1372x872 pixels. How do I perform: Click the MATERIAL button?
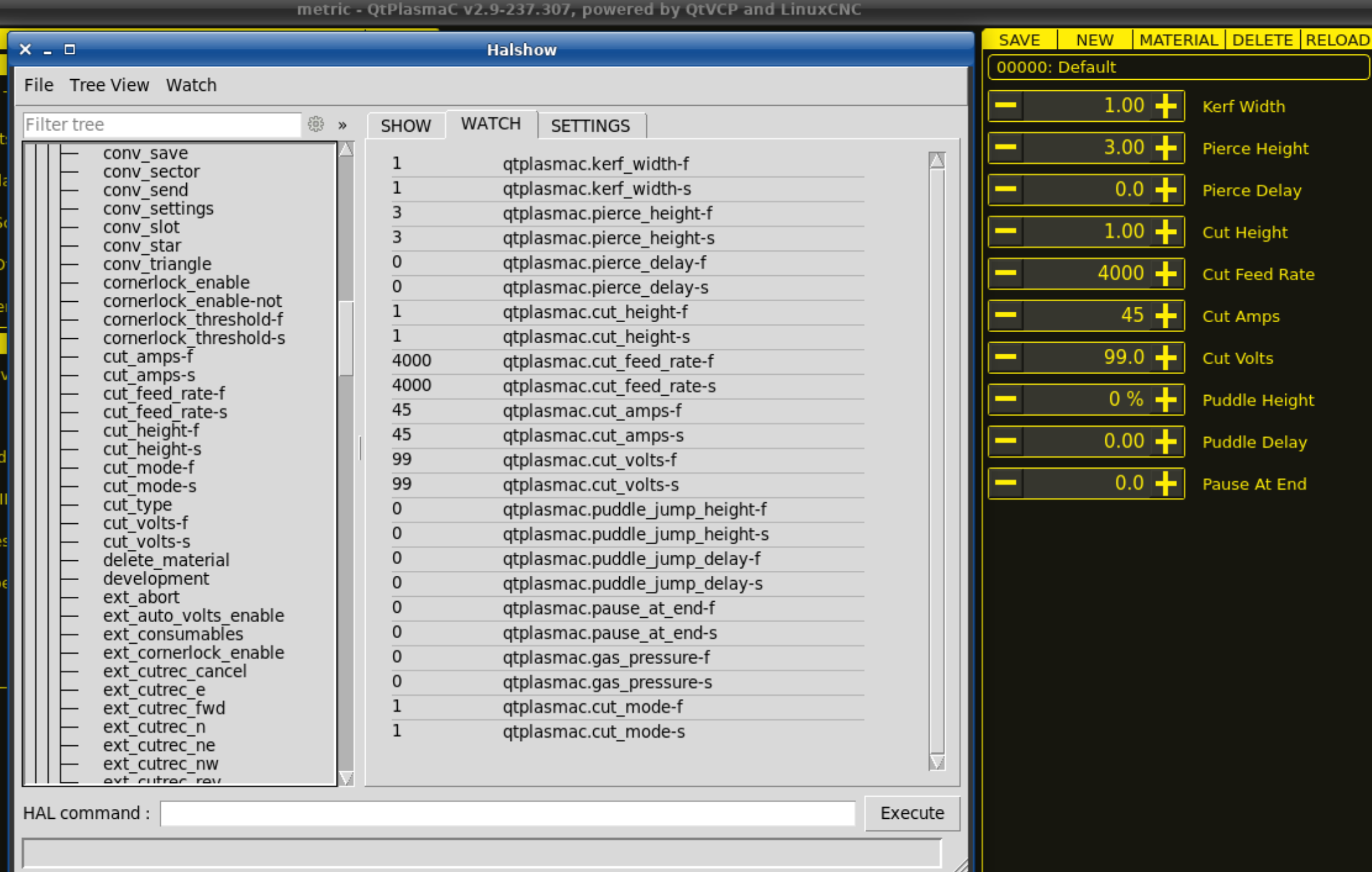pos(1178,40)
